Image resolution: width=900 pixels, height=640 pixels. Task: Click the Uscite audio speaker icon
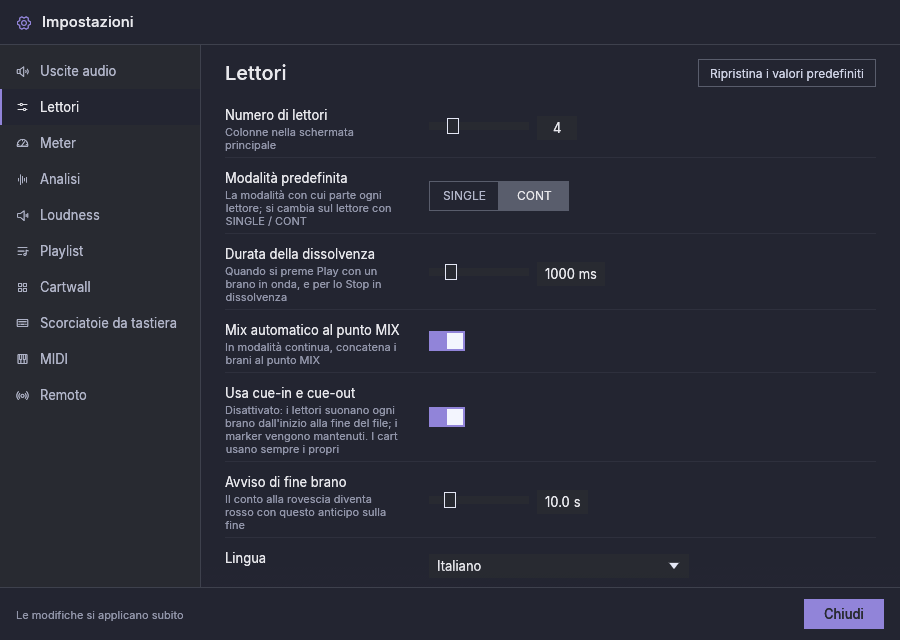pos(22,71)
